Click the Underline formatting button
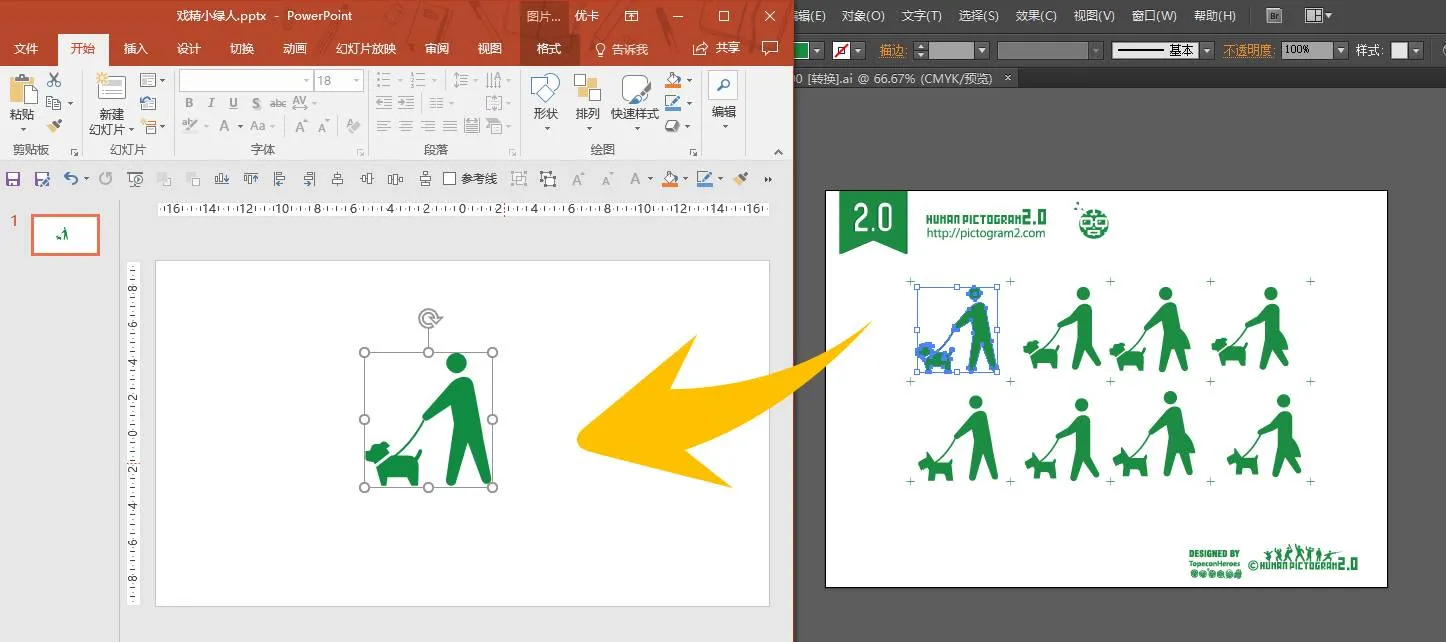 pyautogui.click(x=233, y=103)
